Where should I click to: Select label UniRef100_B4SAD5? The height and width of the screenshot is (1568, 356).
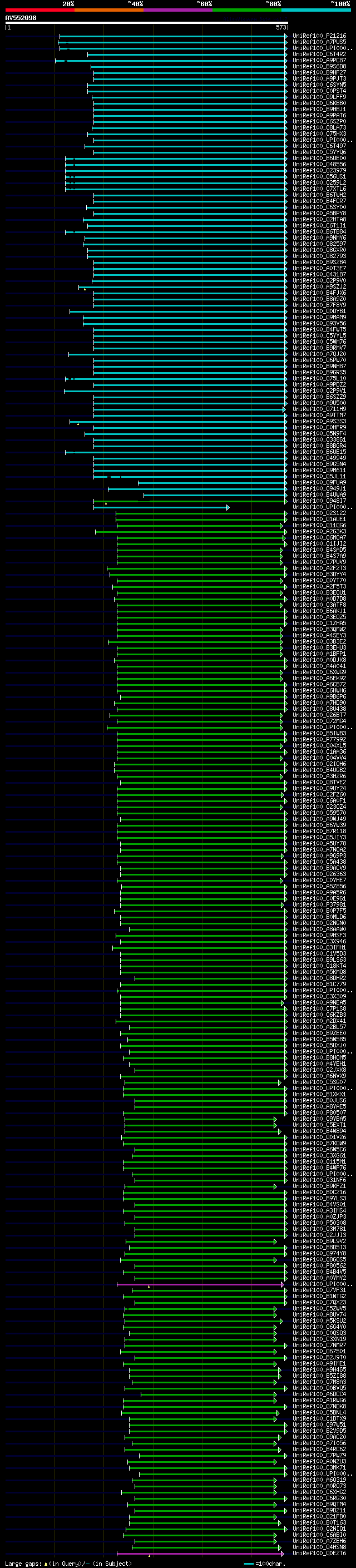[319, 550]
